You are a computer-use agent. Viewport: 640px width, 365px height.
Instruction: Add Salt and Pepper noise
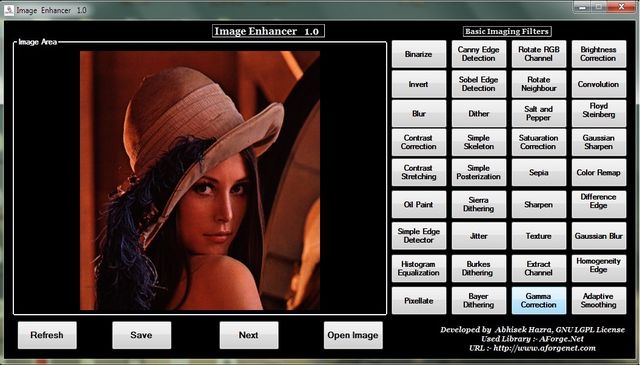[x=539, y=114]
